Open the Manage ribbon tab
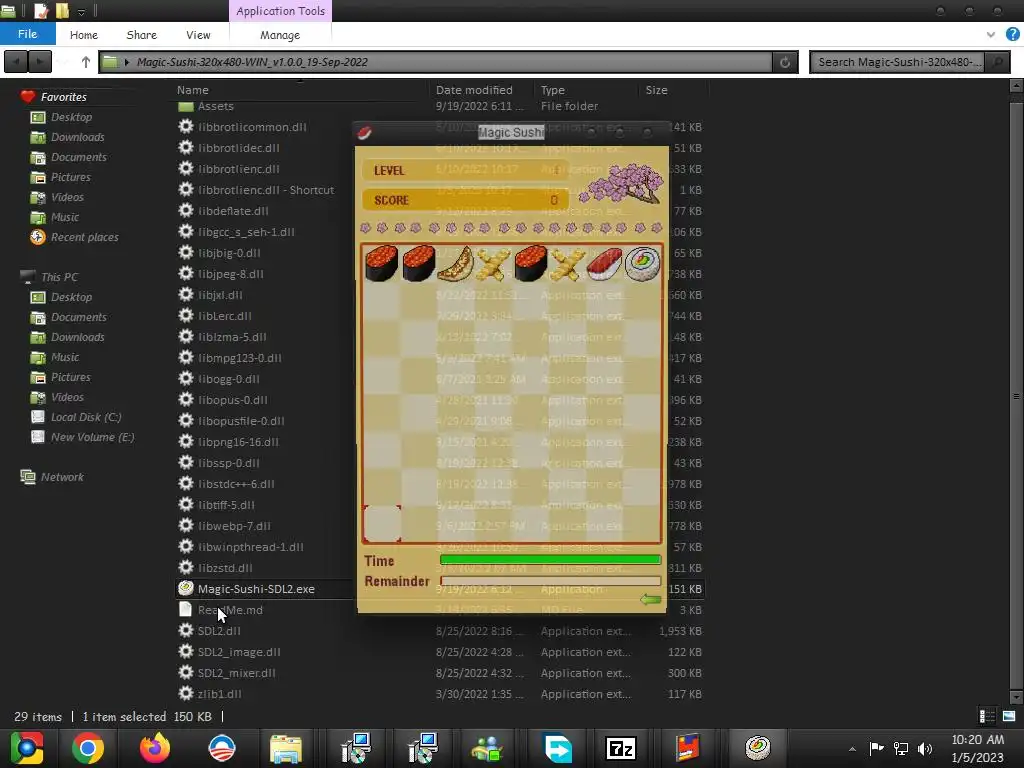This screenshot has height=768, width=1024. coord(280,35)
